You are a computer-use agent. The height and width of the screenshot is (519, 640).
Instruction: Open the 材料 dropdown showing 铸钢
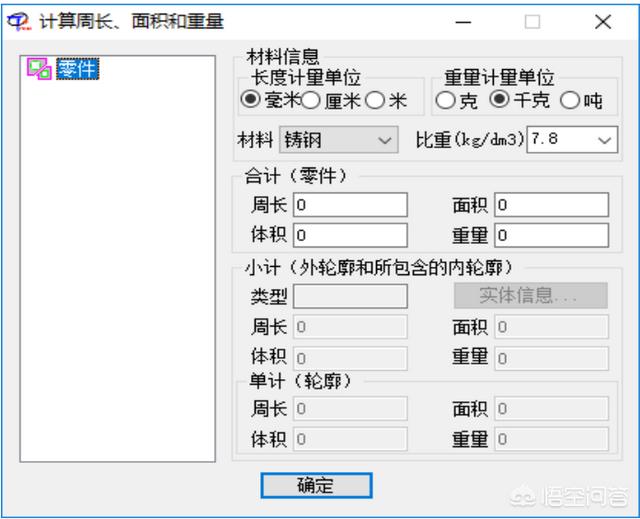(339, 140)
